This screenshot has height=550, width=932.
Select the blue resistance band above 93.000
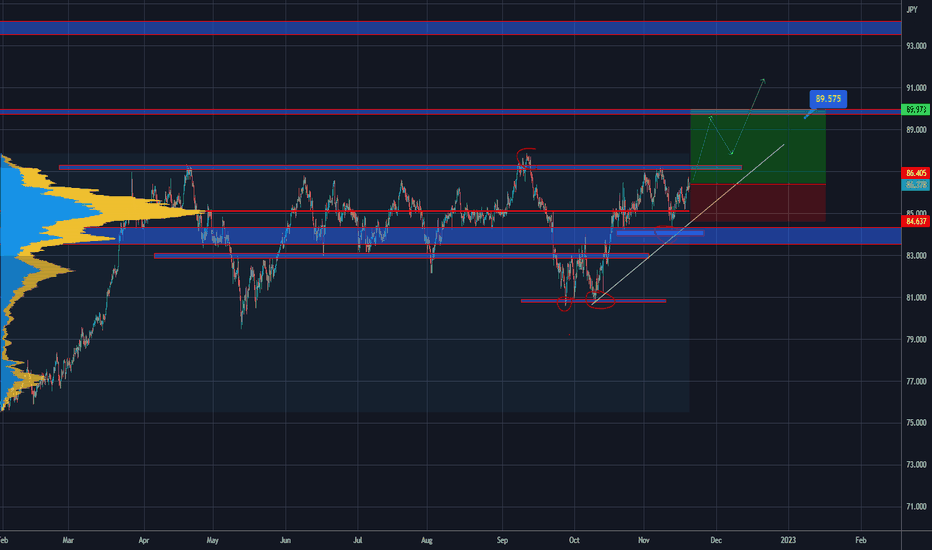(x=451, y=28)
